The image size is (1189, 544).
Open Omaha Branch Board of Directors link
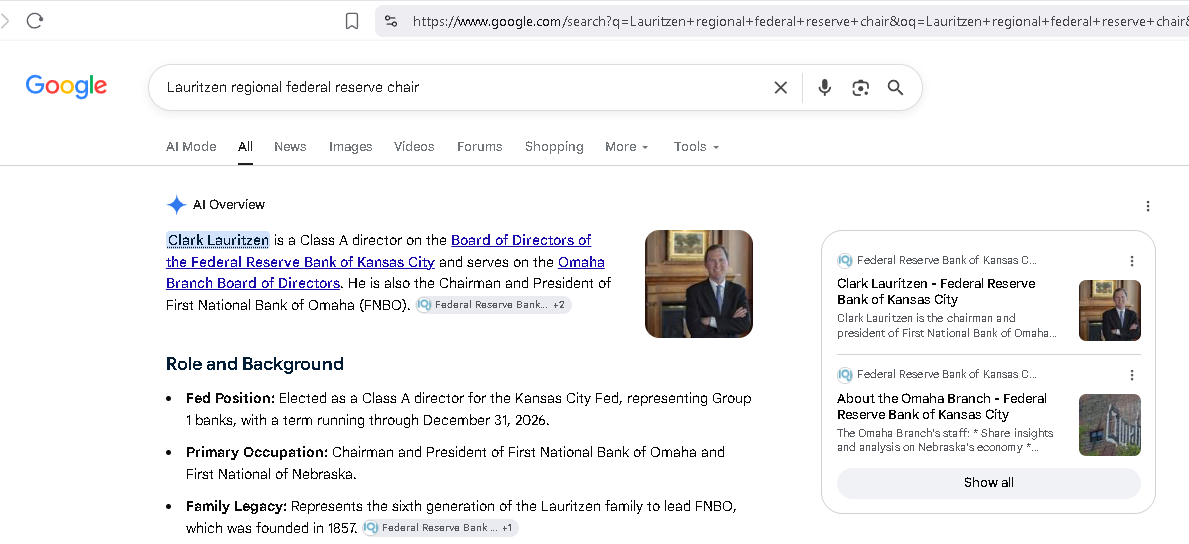tap(385, 272)
